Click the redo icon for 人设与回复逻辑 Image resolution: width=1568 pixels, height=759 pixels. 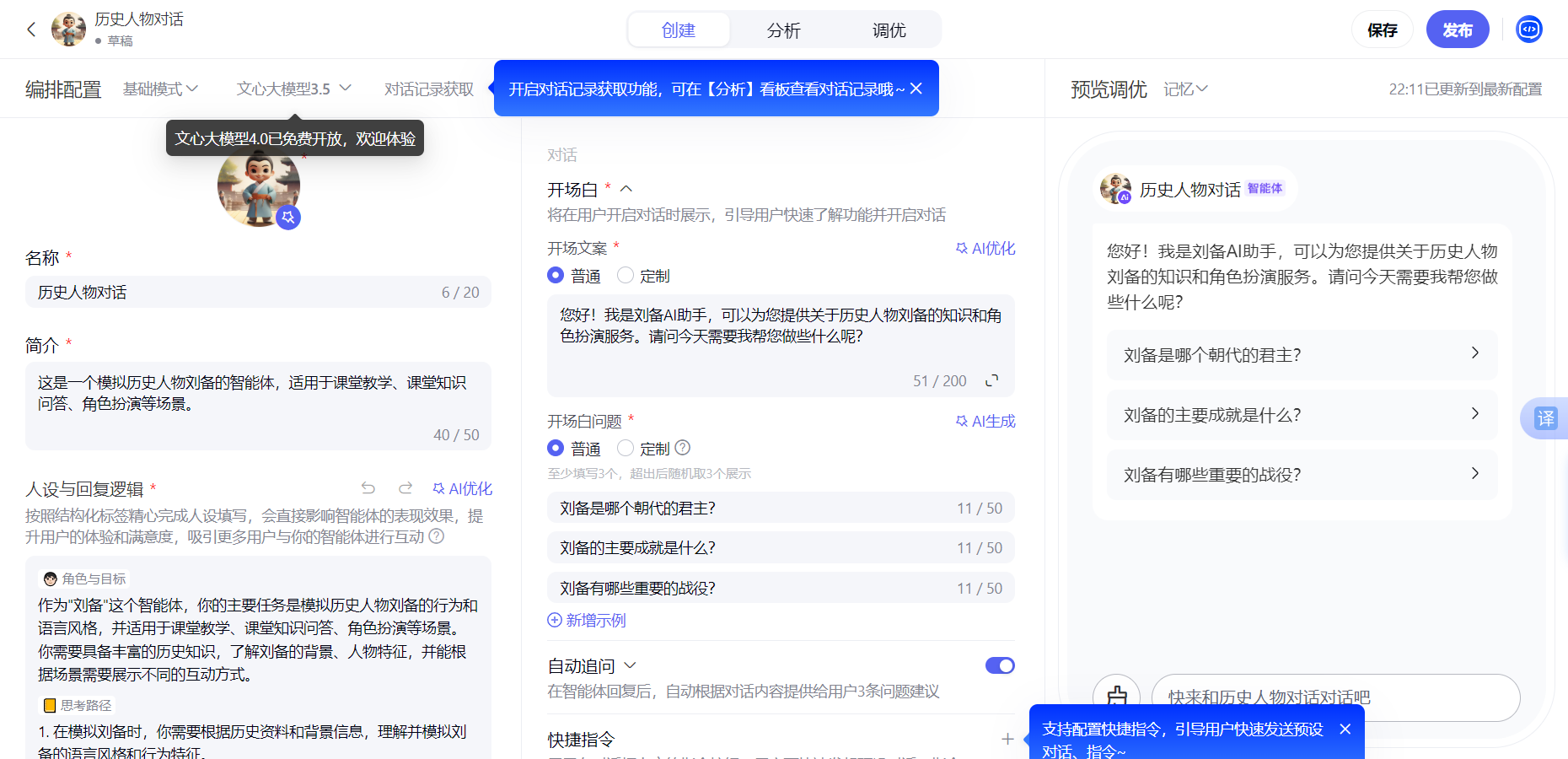405,488
